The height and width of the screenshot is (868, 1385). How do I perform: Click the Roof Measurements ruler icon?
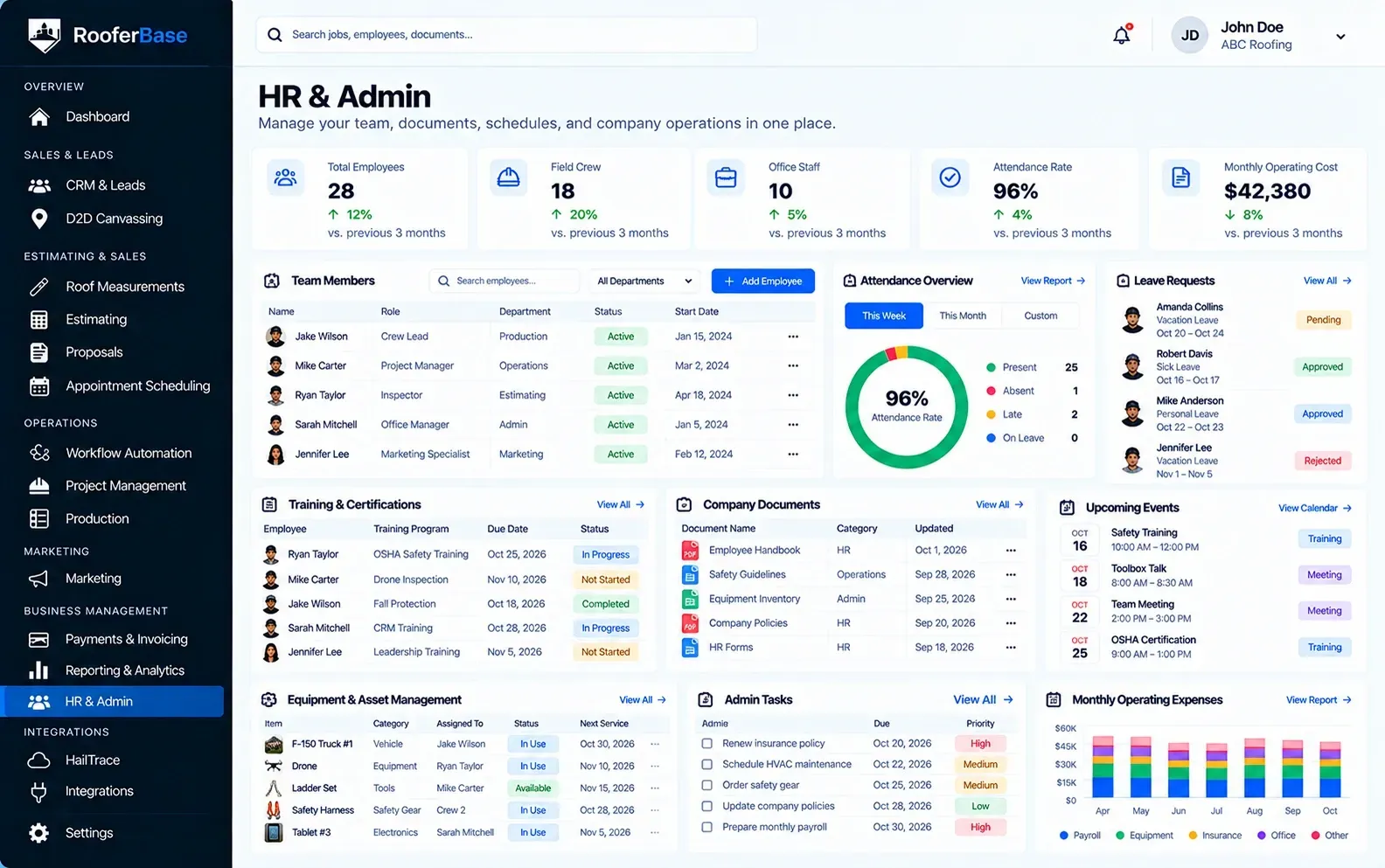point(39,287)
